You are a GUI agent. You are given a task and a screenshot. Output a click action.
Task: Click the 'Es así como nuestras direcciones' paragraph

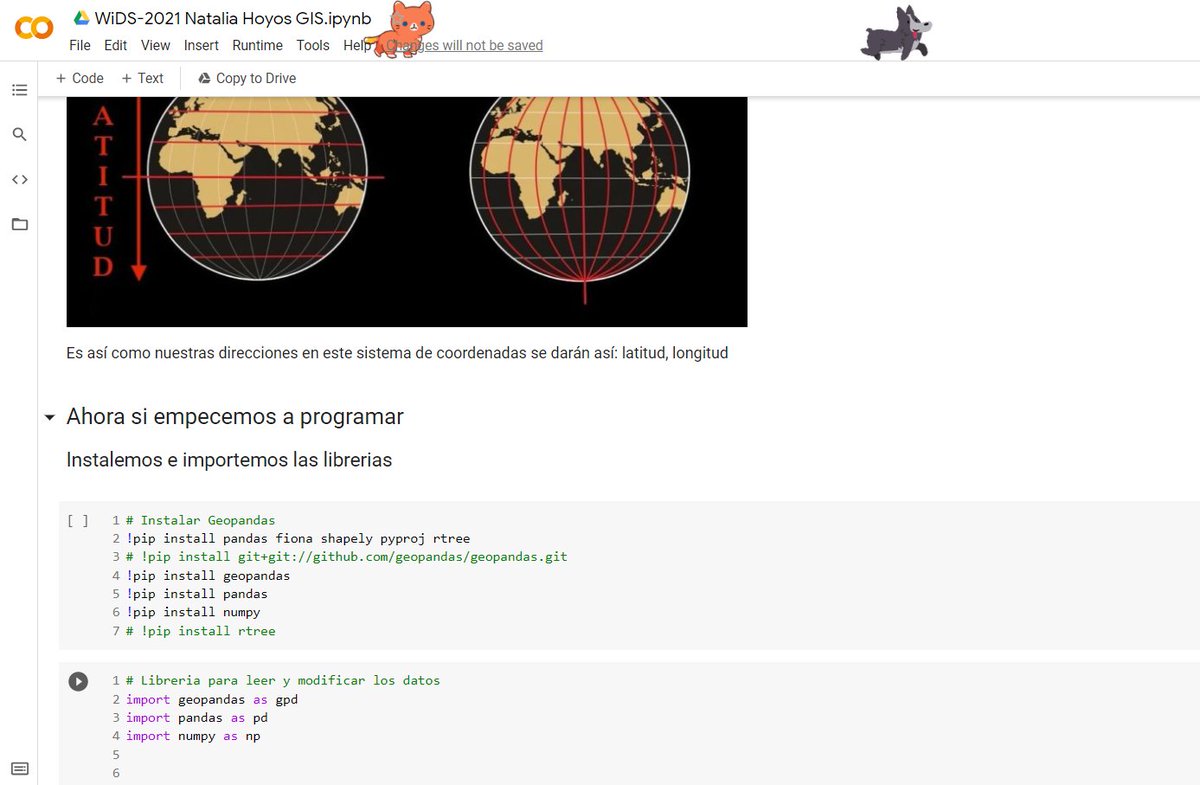coord(397,353)
